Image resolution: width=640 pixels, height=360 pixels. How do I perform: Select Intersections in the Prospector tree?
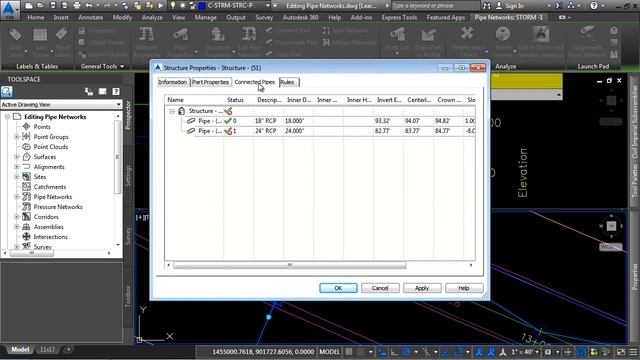pos(51,237)
